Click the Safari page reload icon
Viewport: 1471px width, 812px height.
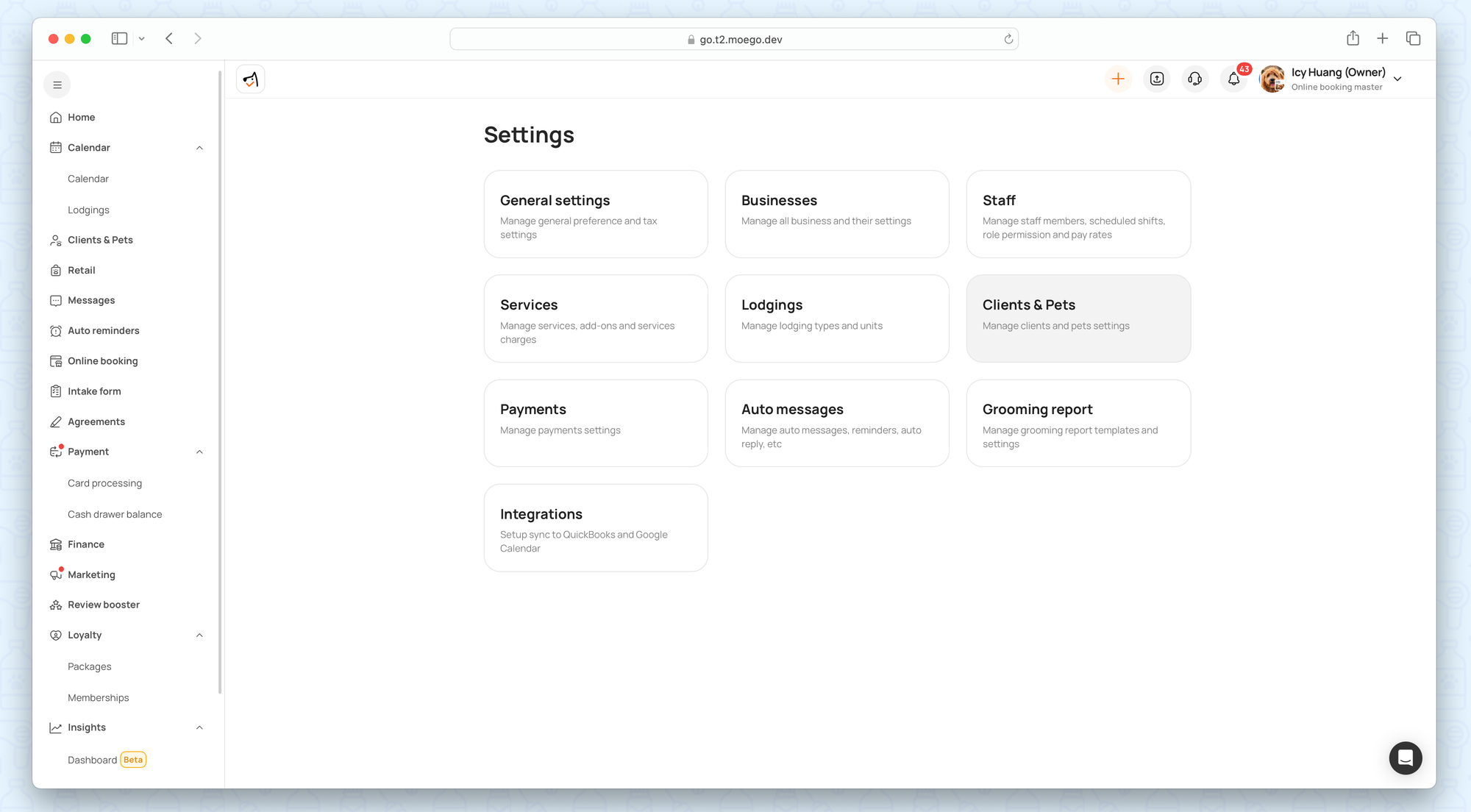point(1008,39)
